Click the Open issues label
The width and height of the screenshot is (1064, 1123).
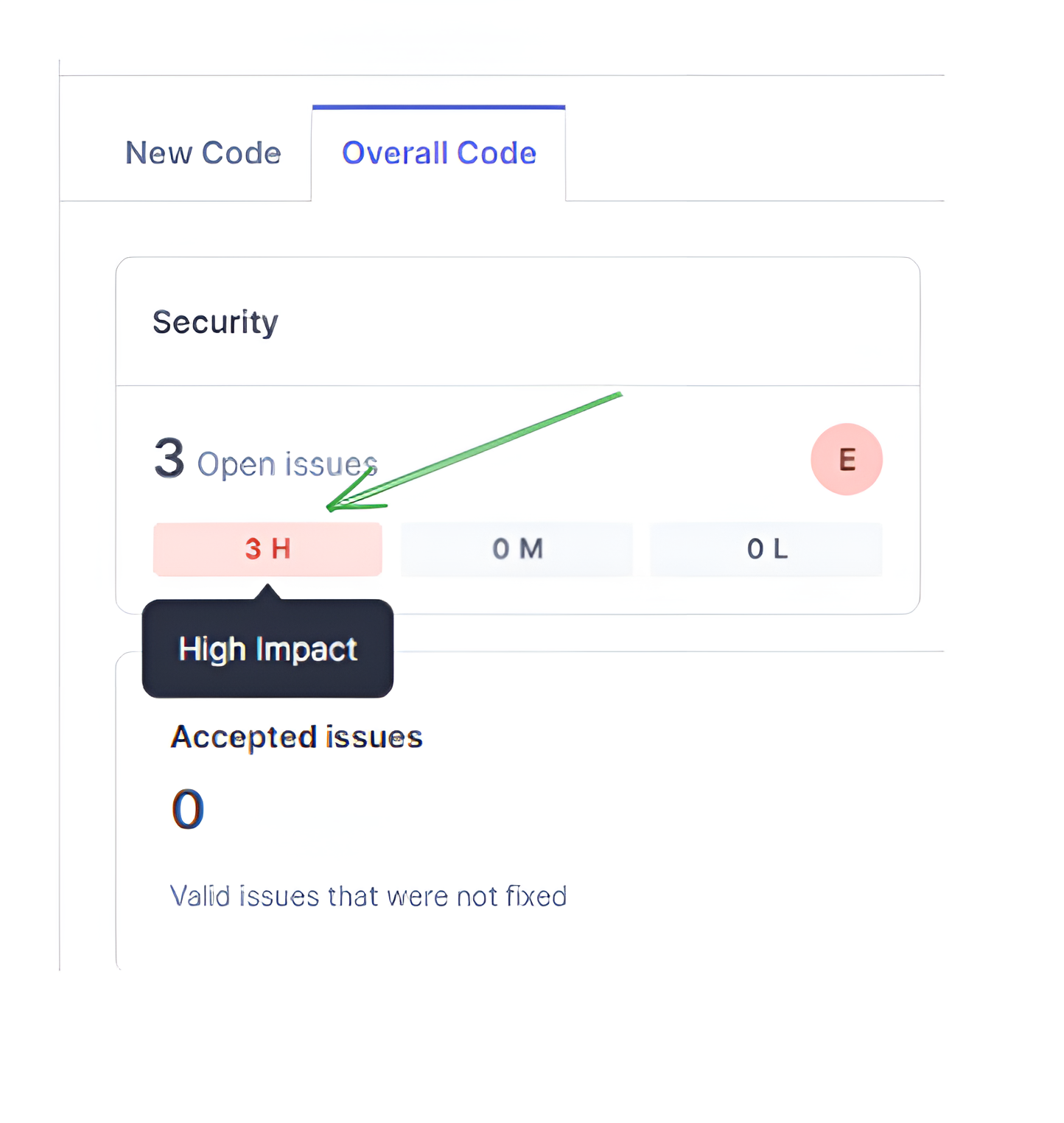[287, 464]
